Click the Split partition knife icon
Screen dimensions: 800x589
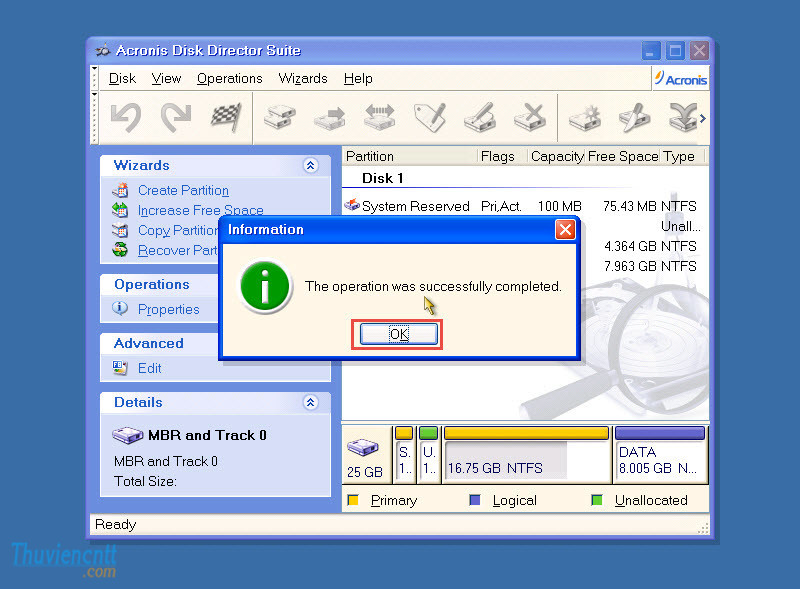point(634,117)
